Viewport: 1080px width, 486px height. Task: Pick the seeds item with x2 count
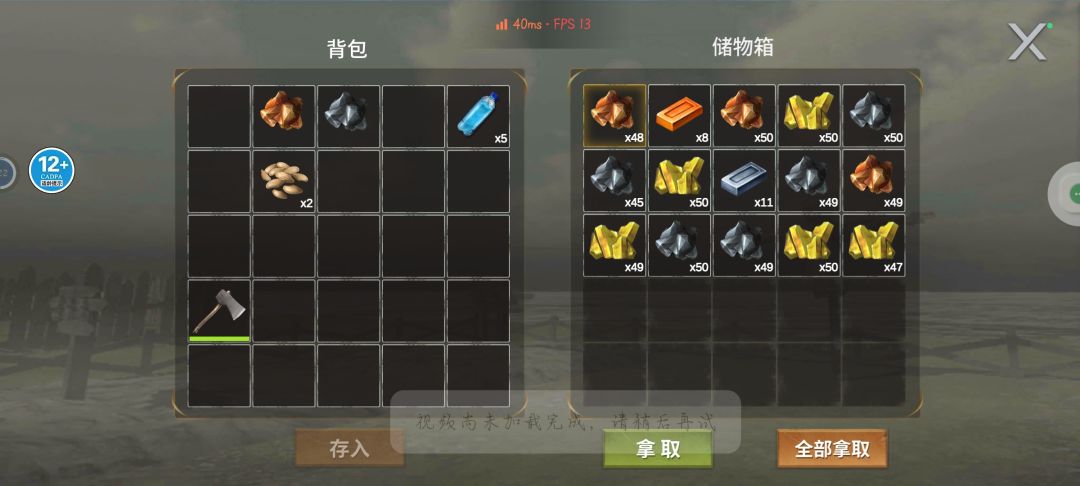pos(284,181)
